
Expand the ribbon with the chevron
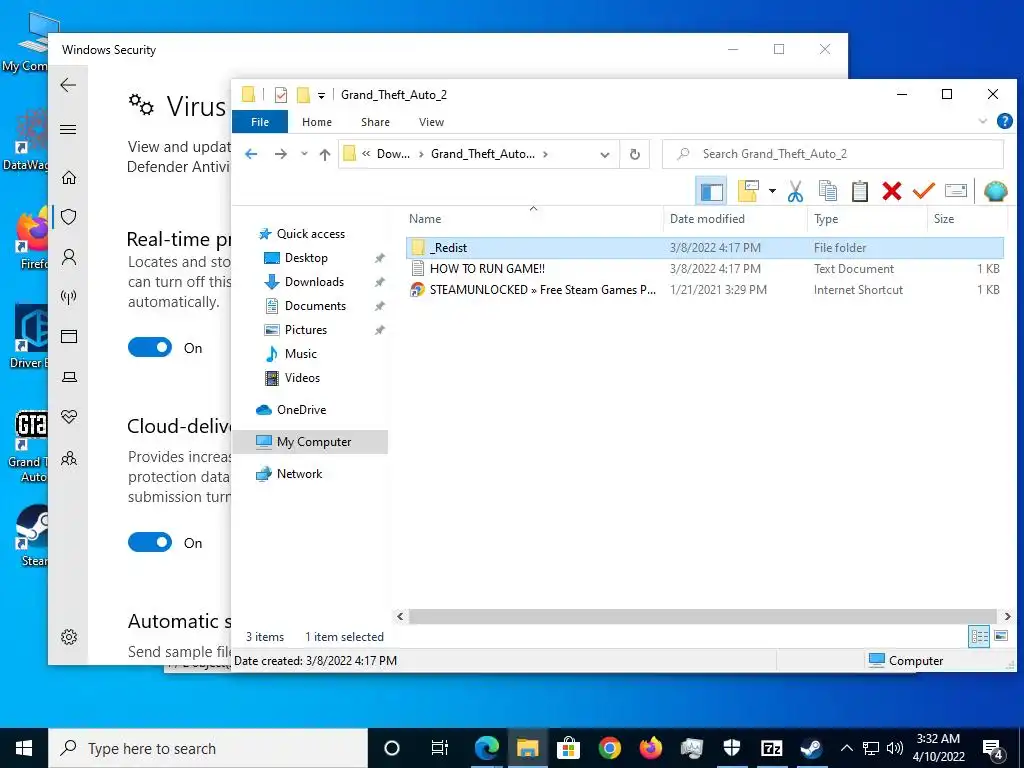coord(982,121)
